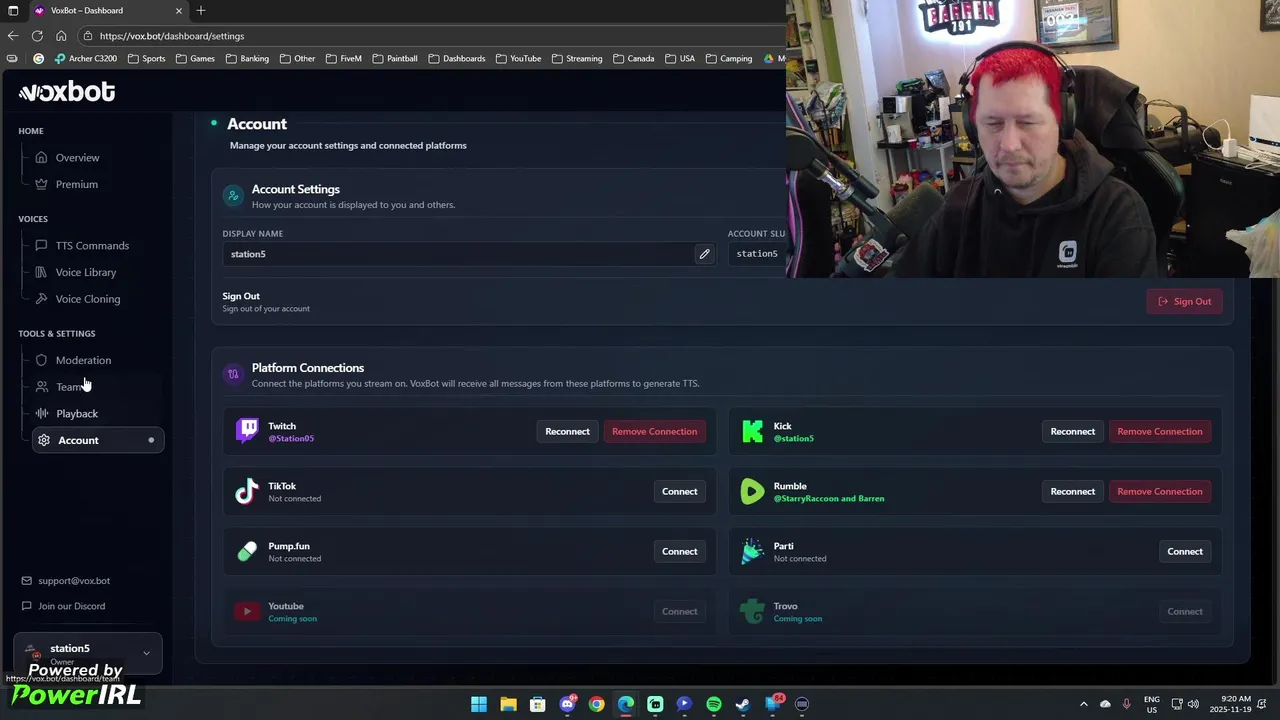Open the Team sidebar item
Image resolution: width=1280 pixels, height=720 pixels.
point(70,387)
